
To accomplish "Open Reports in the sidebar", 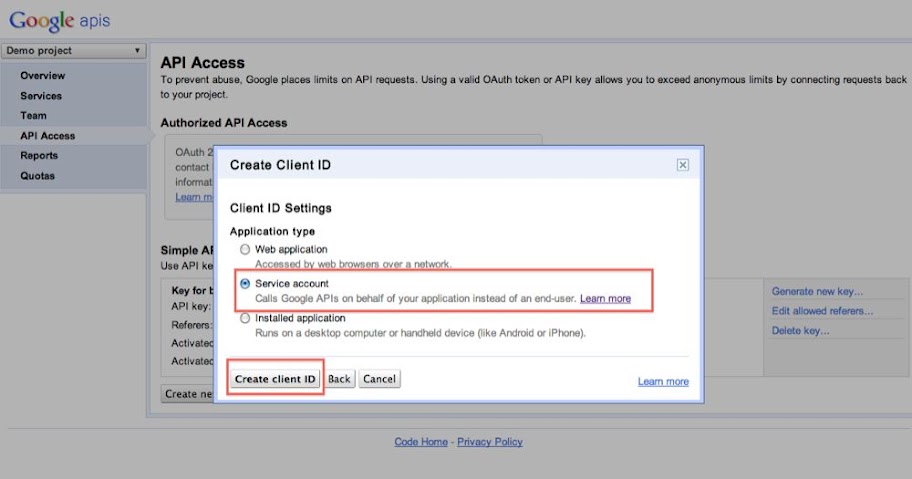I will click(39, 156).
